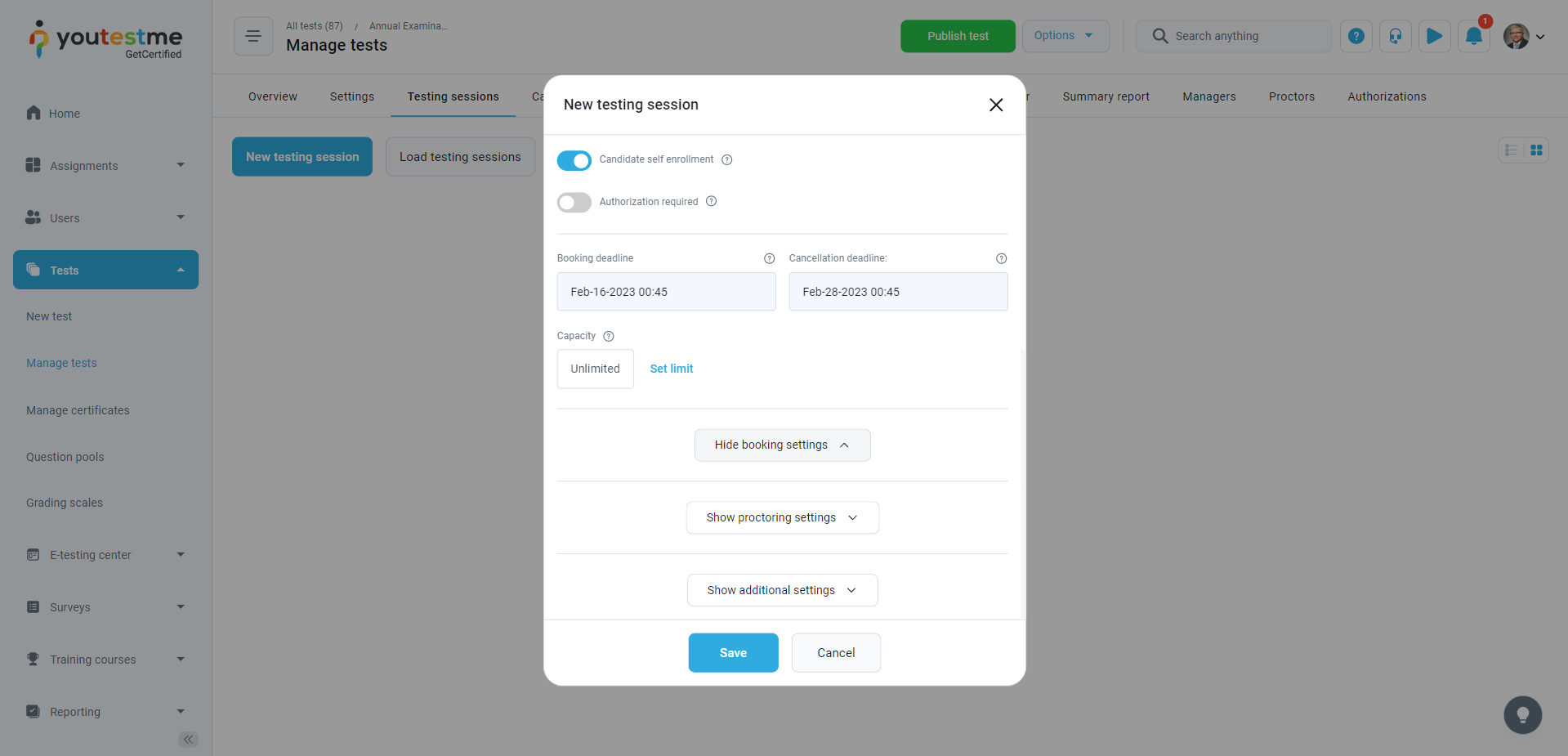The image size is (1568, 756).
Task: Click the notification bell icon
Action: (x=1473, y=36)
